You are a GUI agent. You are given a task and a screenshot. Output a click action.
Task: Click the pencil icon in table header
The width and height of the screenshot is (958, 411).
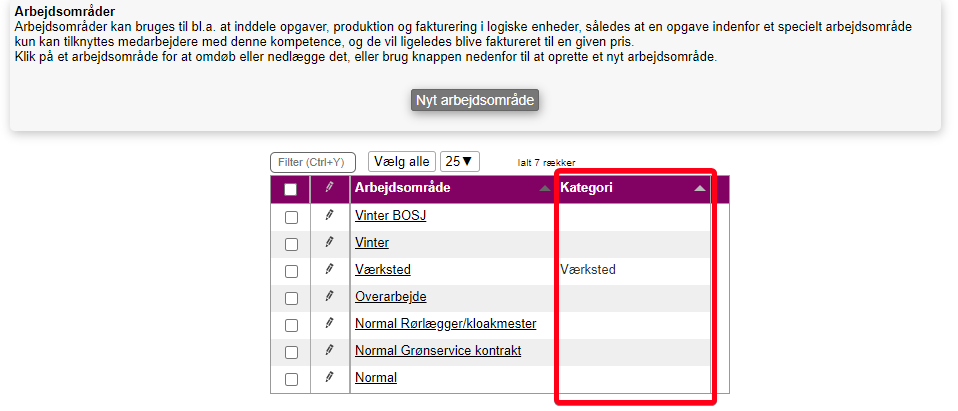[329, 188]
